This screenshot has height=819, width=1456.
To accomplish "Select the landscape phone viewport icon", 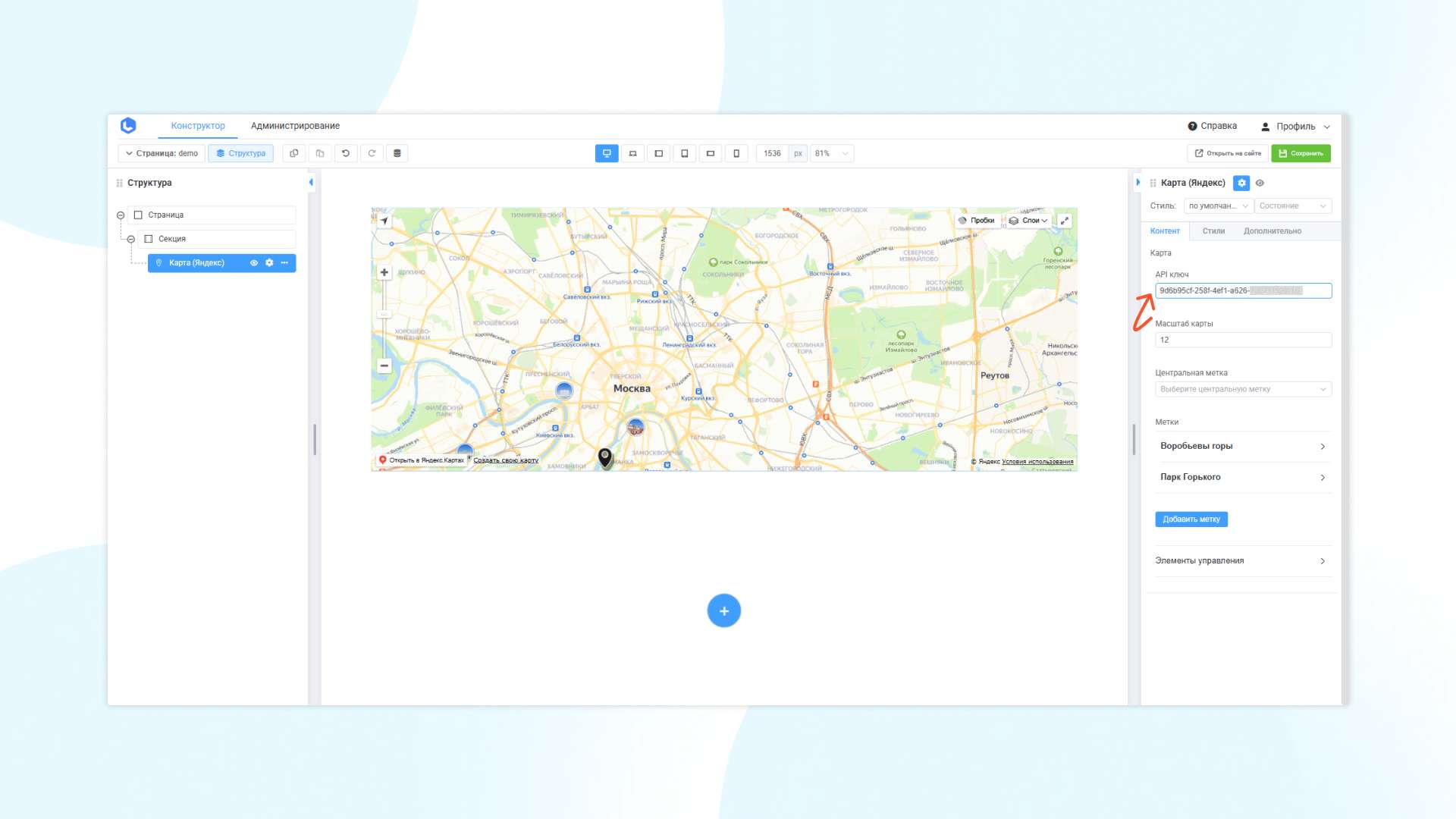I will pyautogui.click(x=710, y=153).
